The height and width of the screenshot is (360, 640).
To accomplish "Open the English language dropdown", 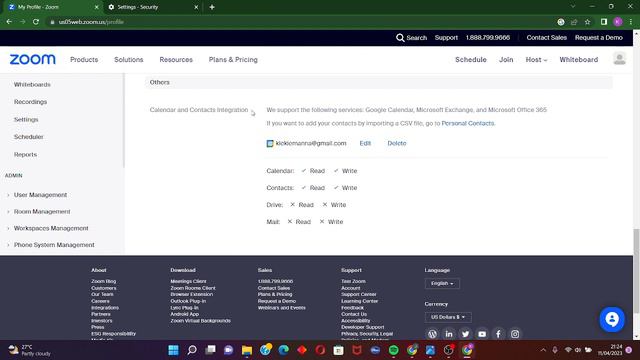I will [442, 283].
